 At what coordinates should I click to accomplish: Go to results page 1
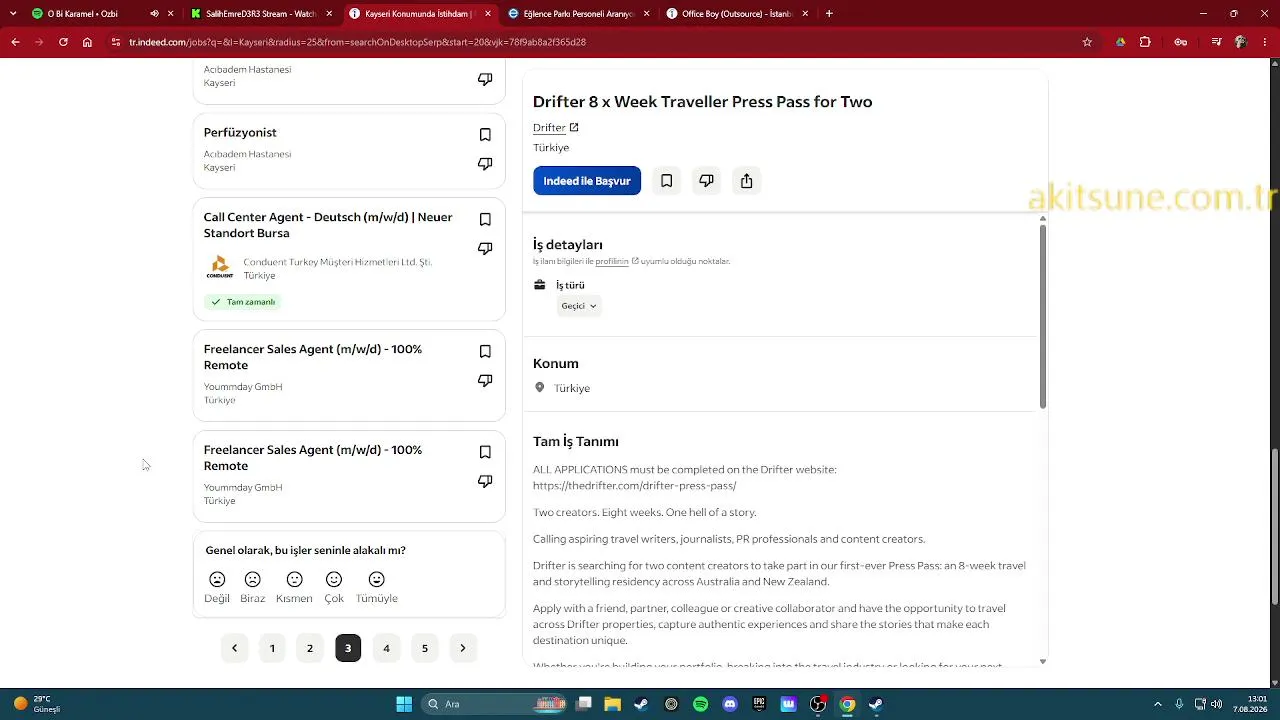coord(272,648)
